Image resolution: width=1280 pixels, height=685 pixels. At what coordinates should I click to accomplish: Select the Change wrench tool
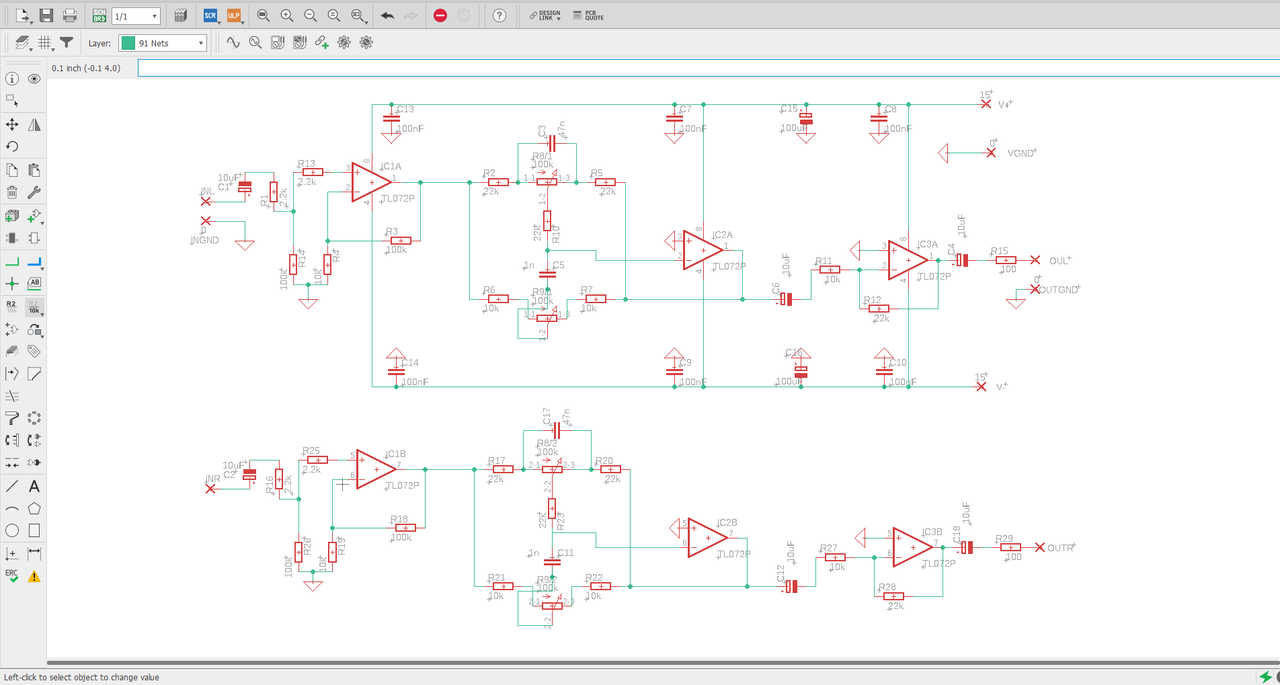coord(34,193)
